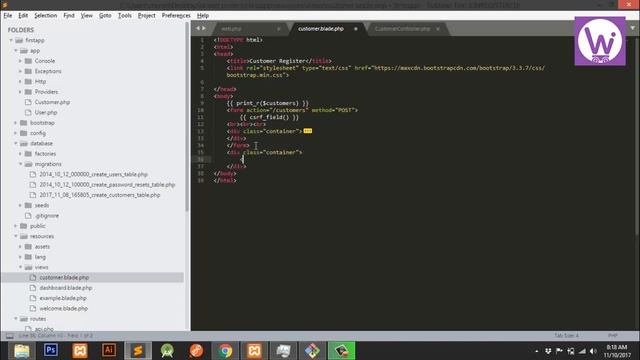Open welcome.blade.php in views

(64, 309)
